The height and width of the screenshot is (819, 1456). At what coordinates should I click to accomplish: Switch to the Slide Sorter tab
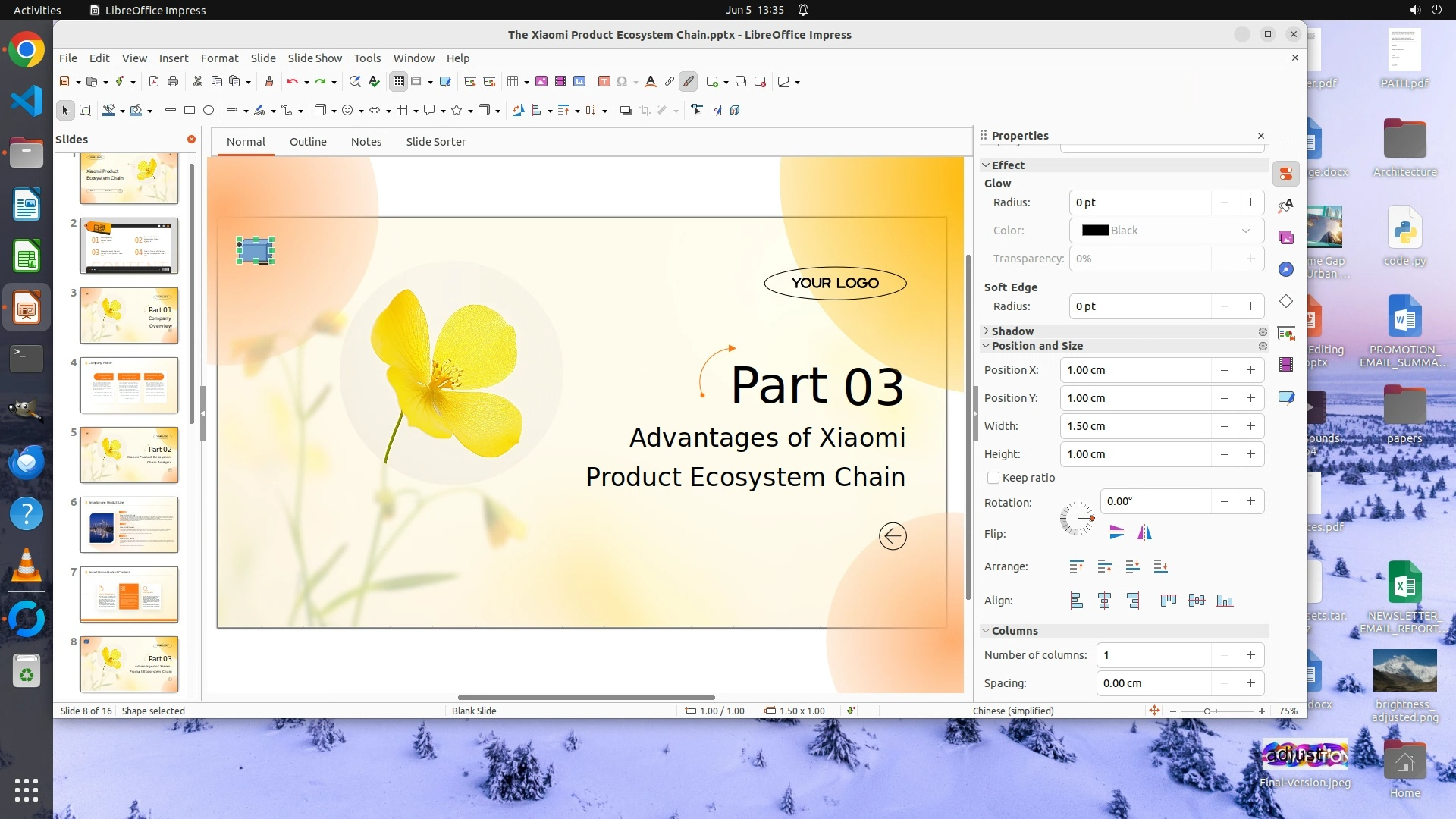tap(435, 142)
